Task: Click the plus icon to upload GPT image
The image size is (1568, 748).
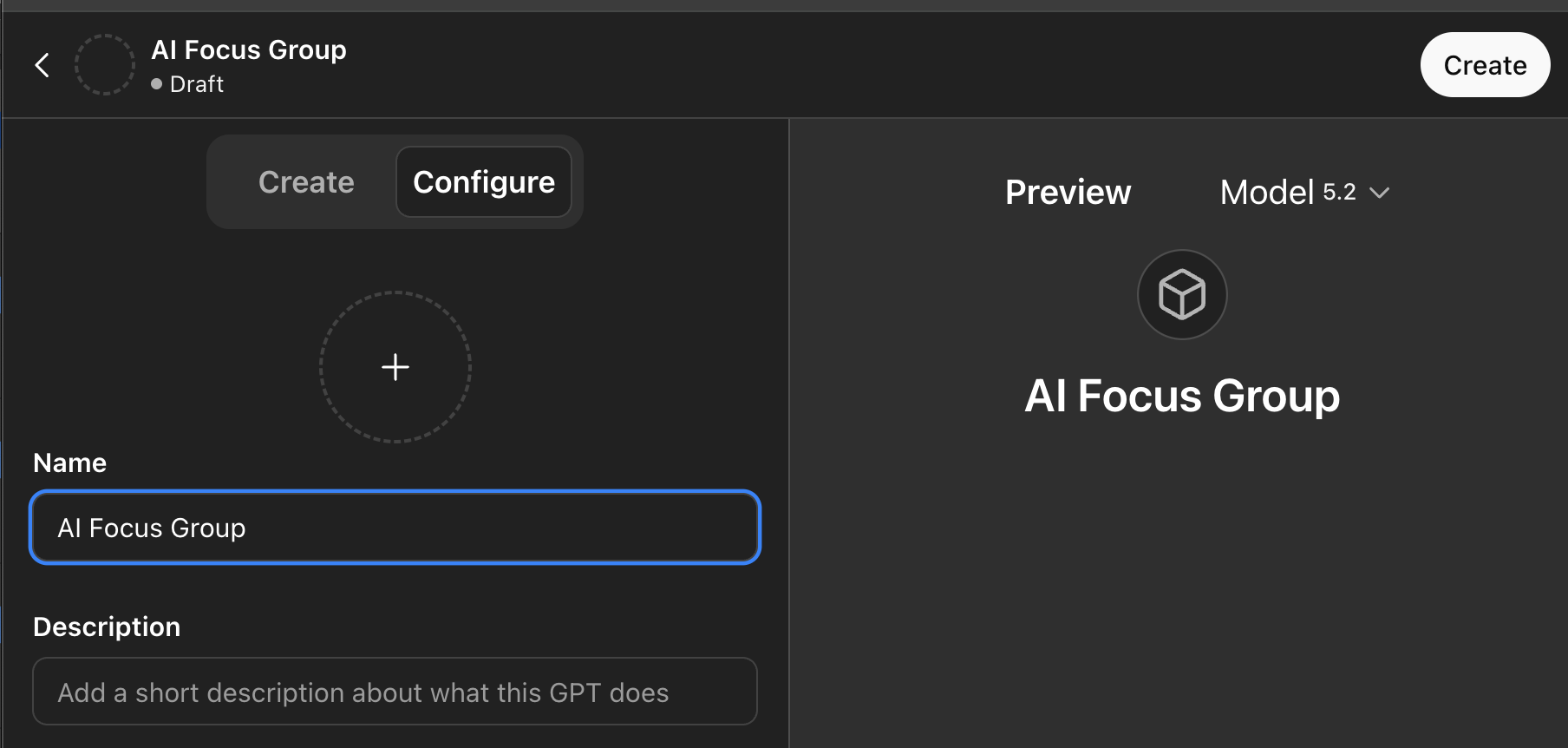Action: 395,367
